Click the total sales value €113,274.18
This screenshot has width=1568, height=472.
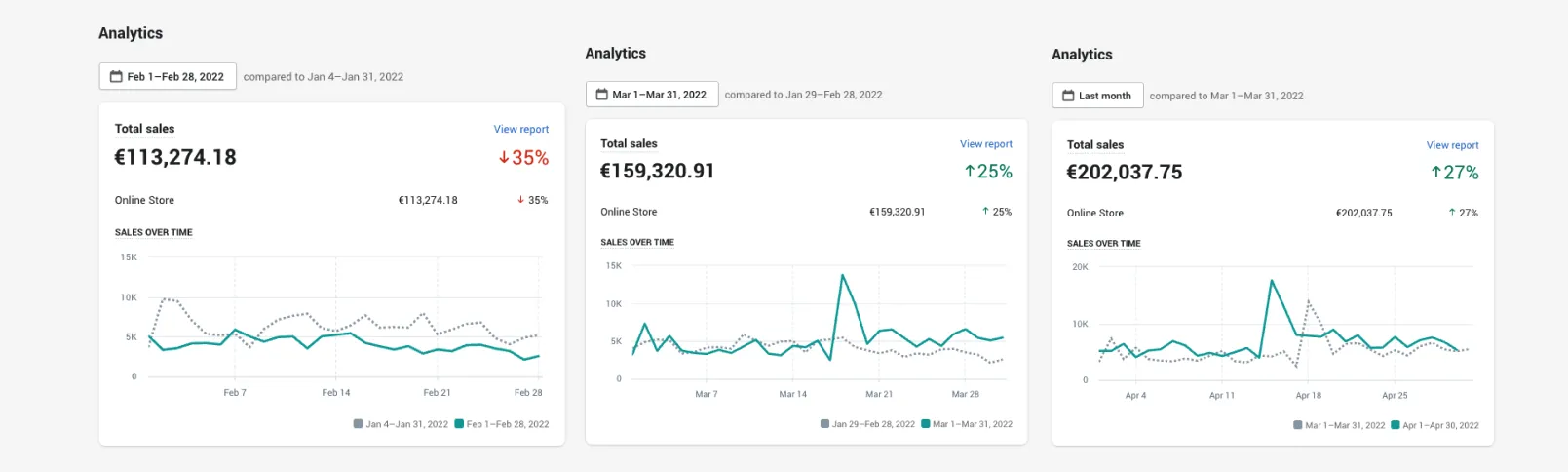175,157
